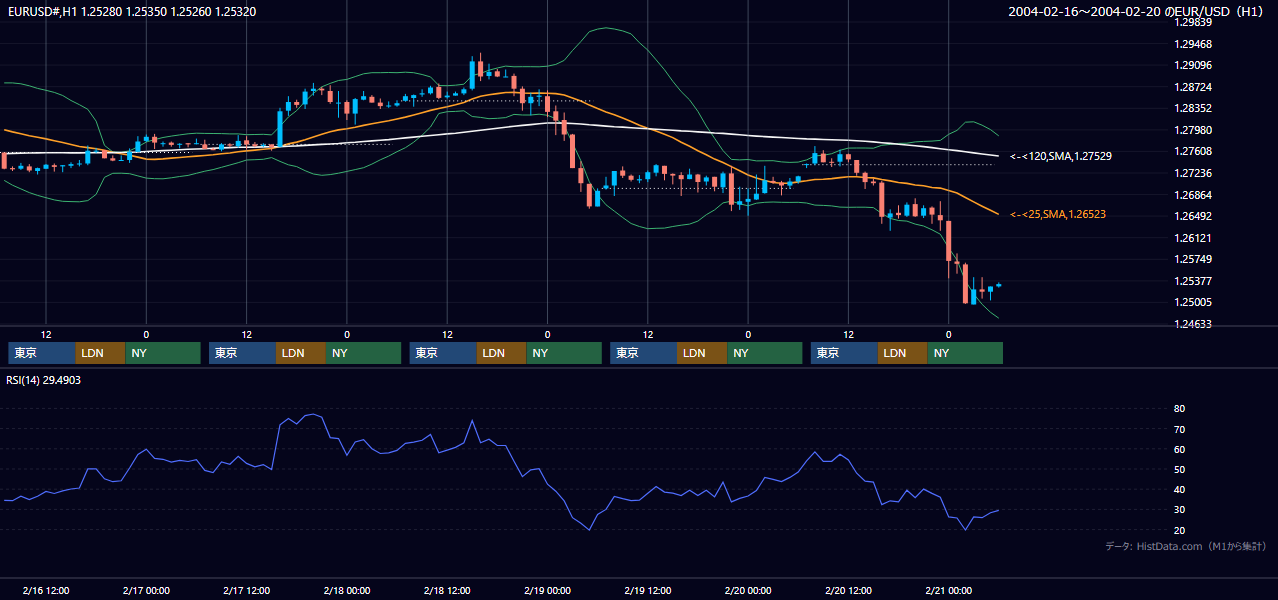Screen dimensions: 1278x600
Task: Click RSI scale level 70
Action: point(1179,429)
